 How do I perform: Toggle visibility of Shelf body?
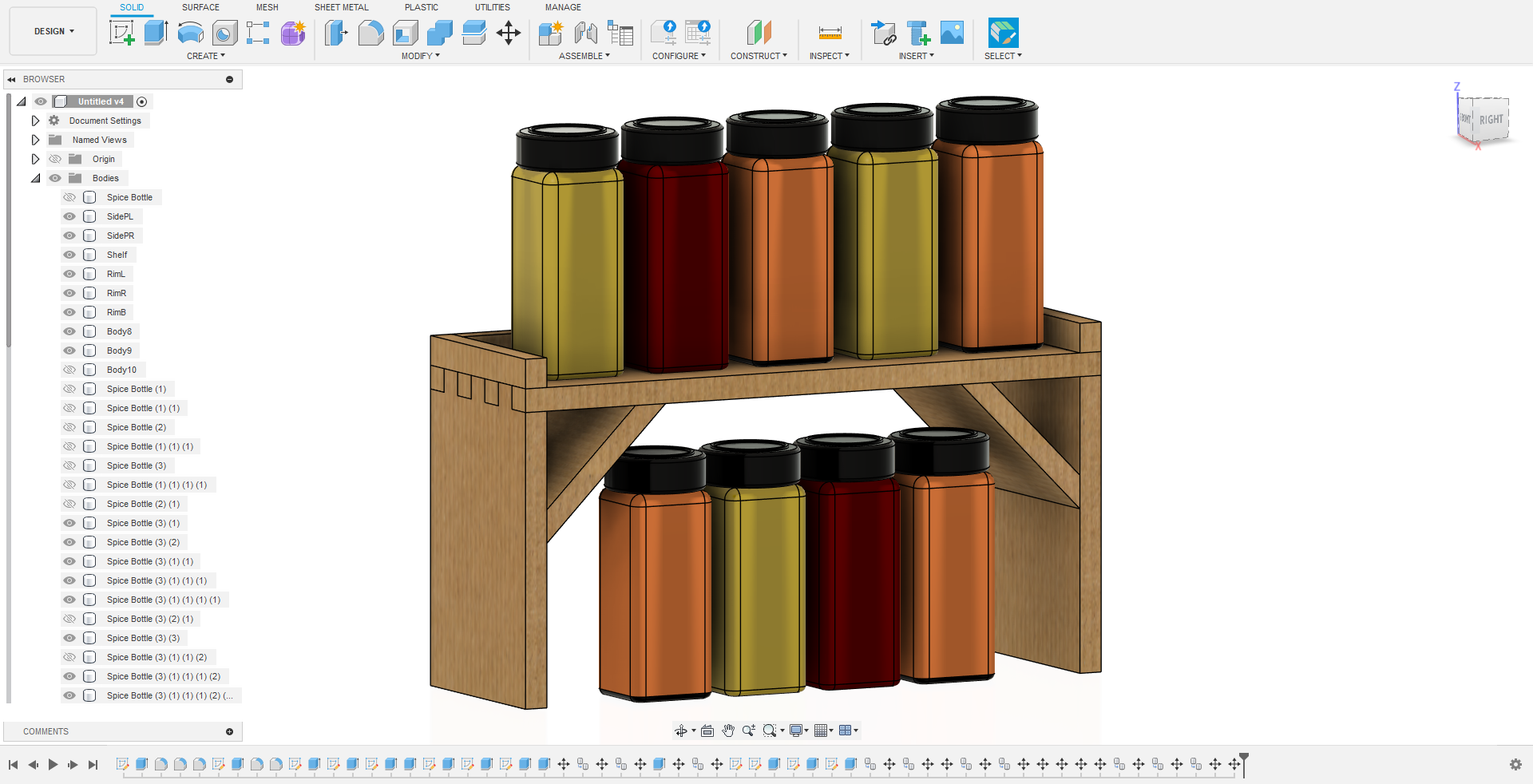[x=69, y=255]
